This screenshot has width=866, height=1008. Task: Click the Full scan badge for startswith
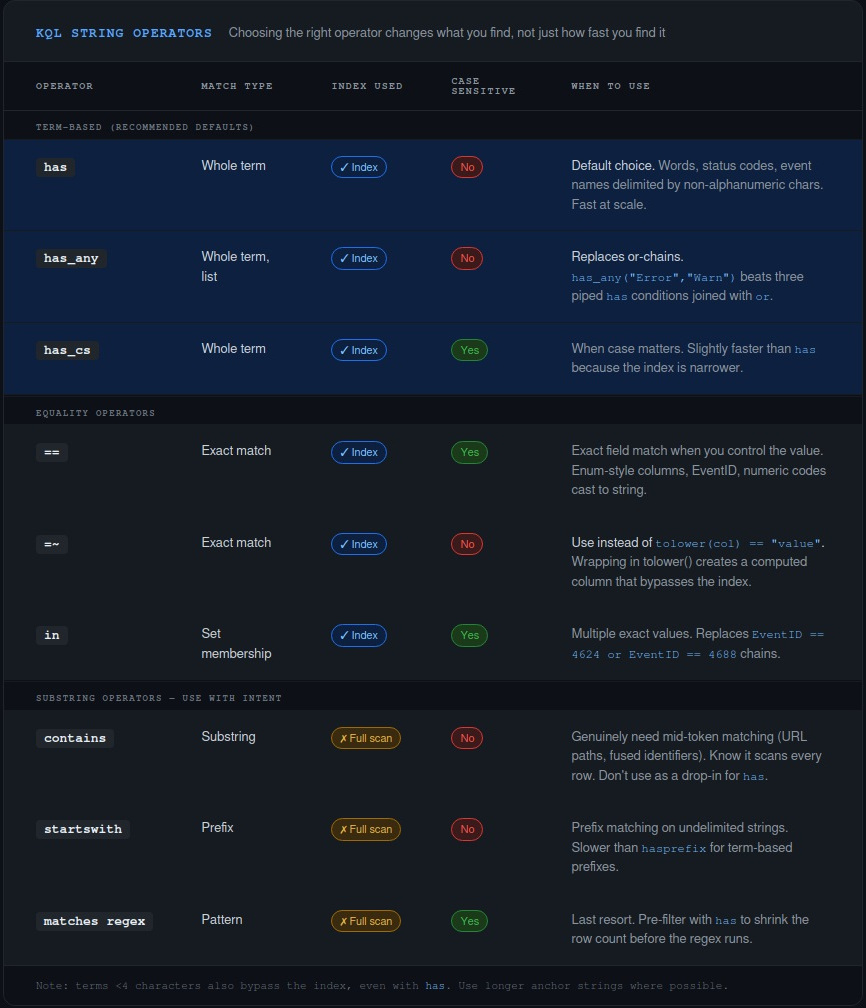(x=365, y=829)
